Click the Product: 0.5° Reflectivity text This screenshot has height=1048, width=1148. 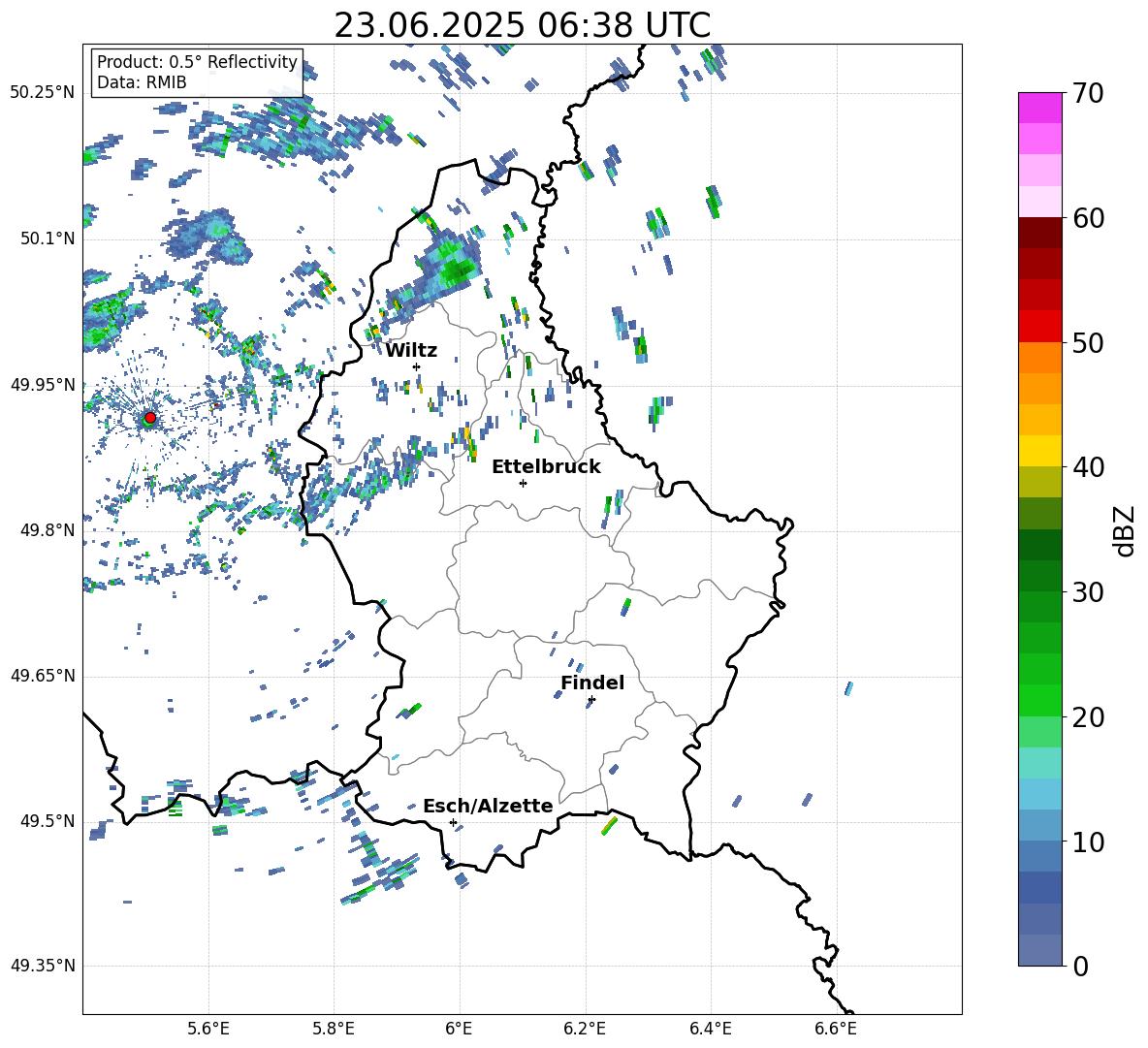197,62
